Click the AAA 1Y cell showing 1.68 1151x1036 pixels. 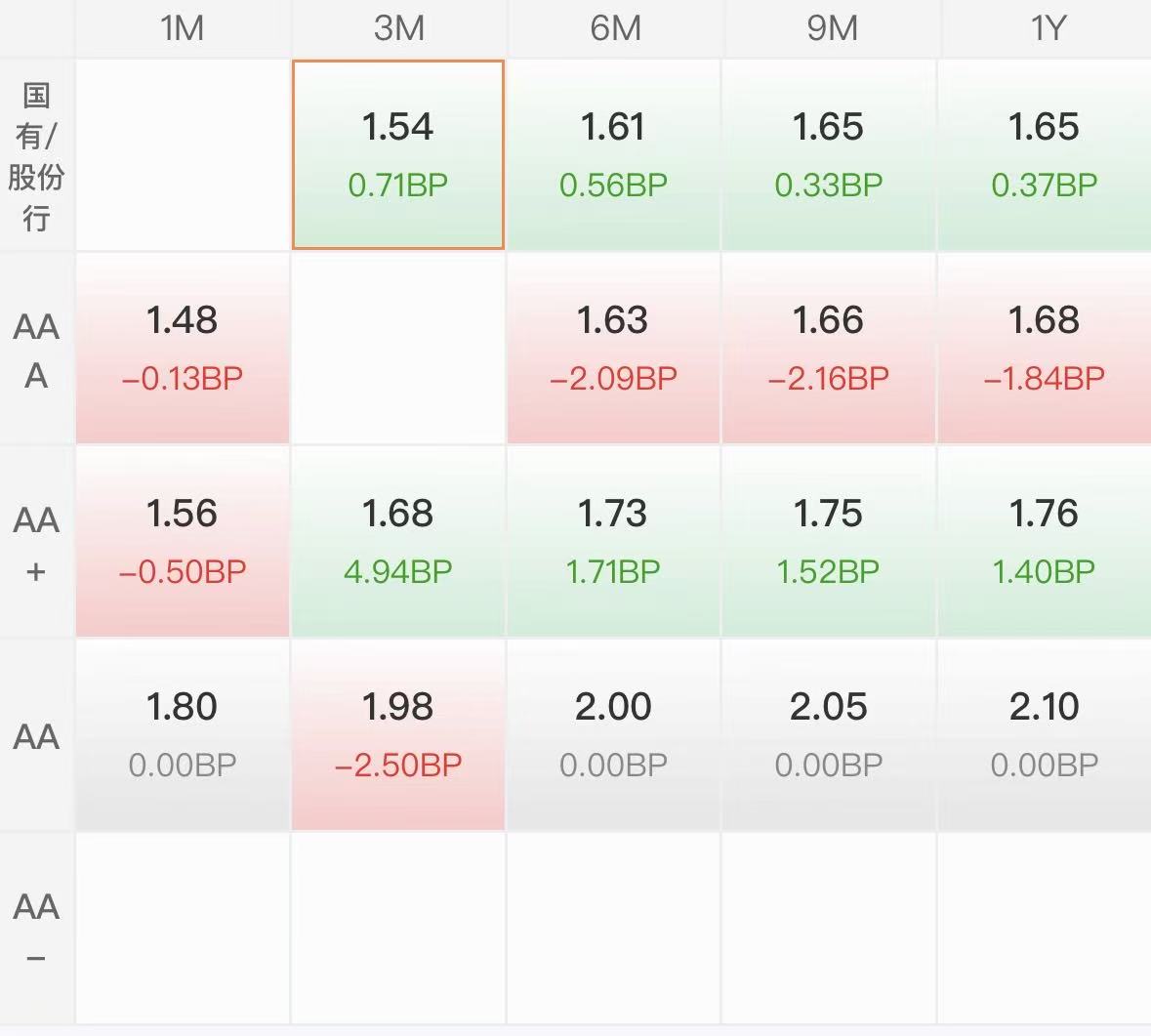tap(1045, 349)
